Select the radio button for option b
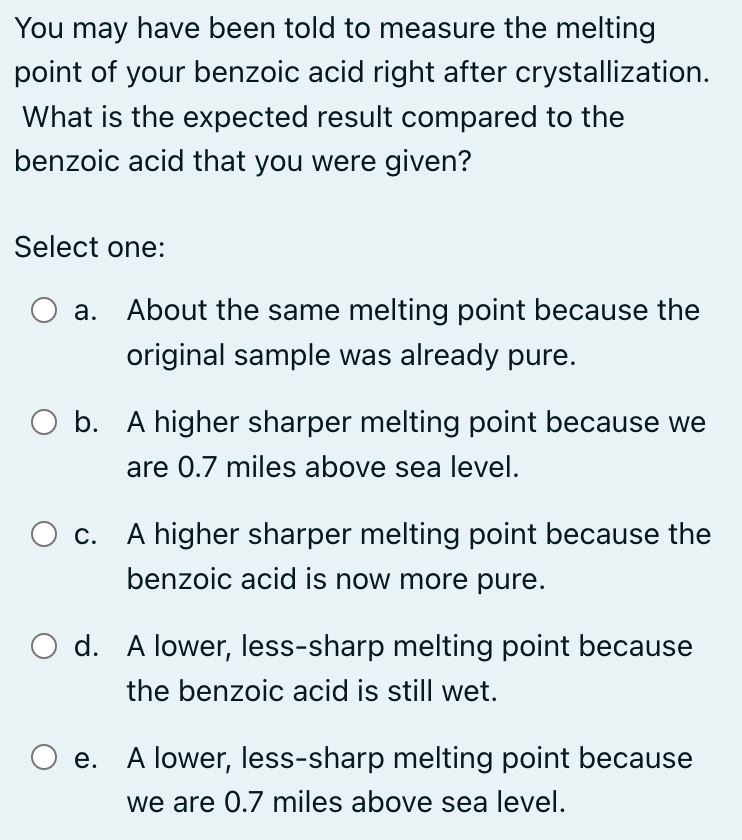742x840 pixels. [44, 423]
